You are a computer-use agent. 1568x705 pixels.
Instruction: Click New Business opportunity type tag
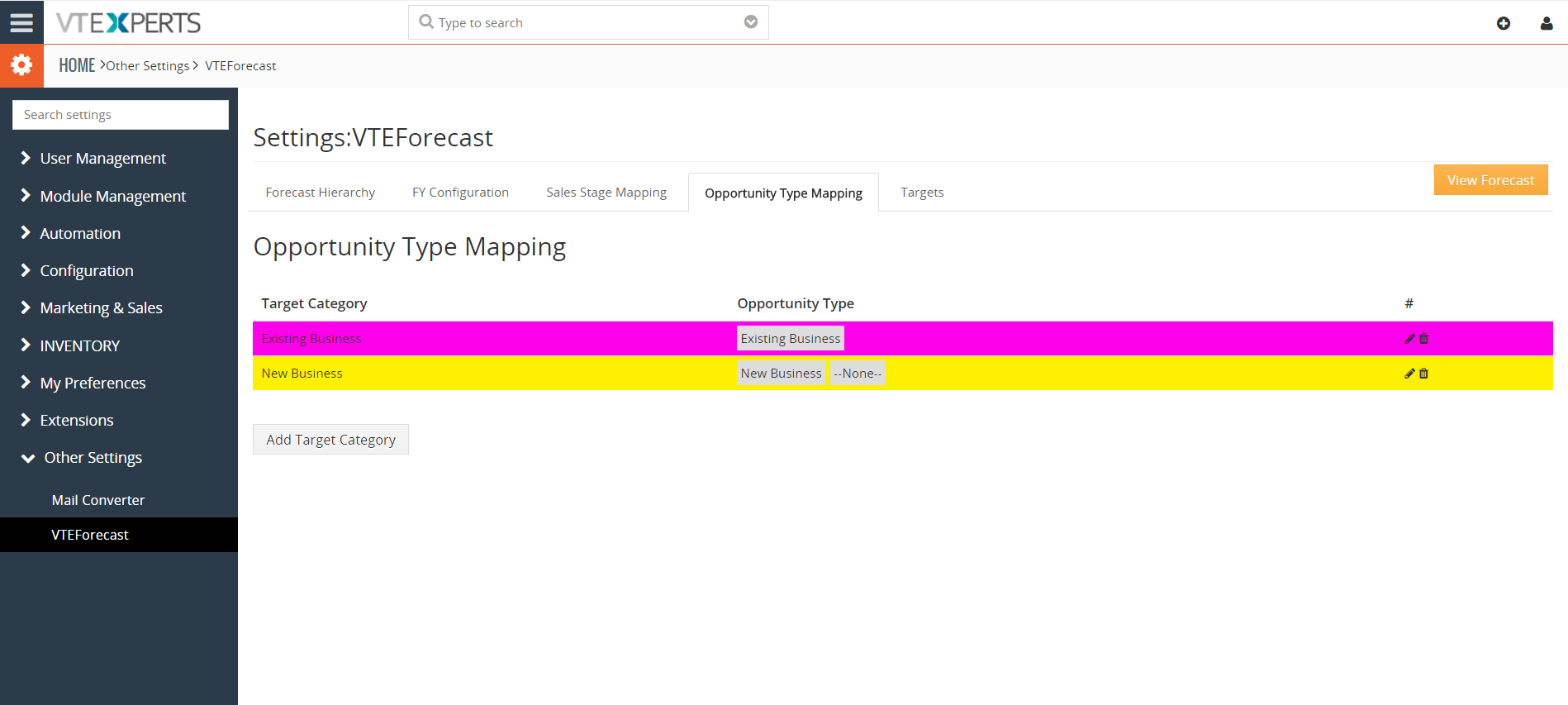781,374
